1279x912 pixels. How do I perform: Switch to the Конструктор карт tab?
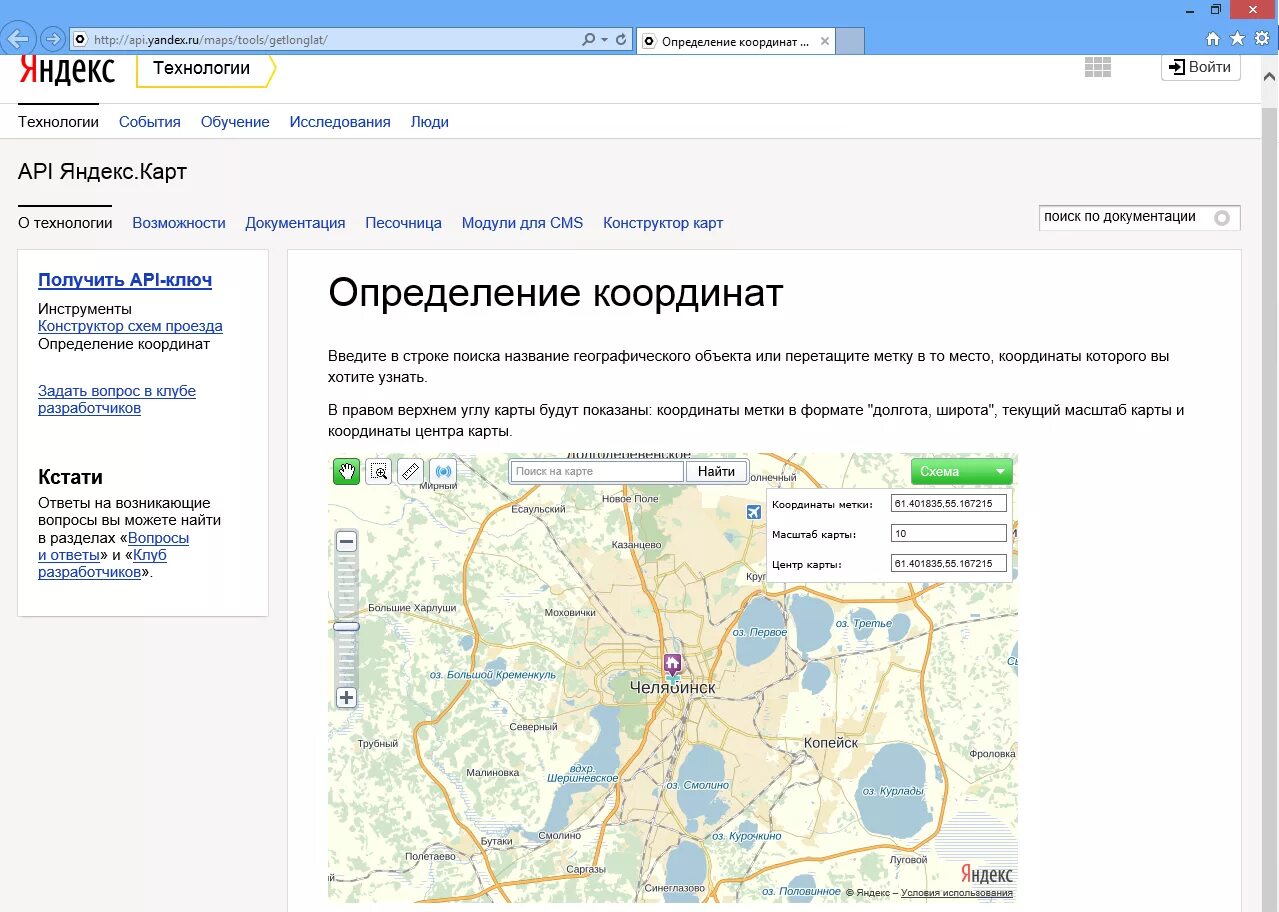(663, 223)
